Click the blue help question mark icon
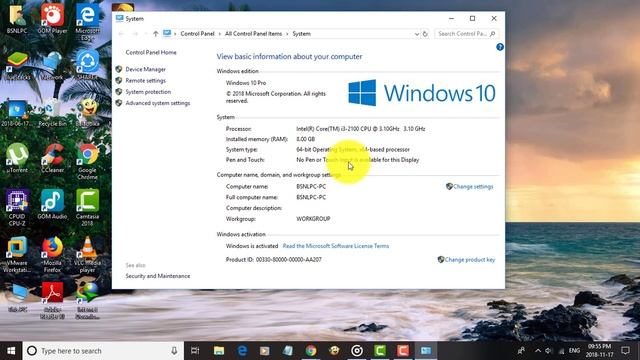Image resolution: width=640 pixels, height=360 pixels. (500, 47)
